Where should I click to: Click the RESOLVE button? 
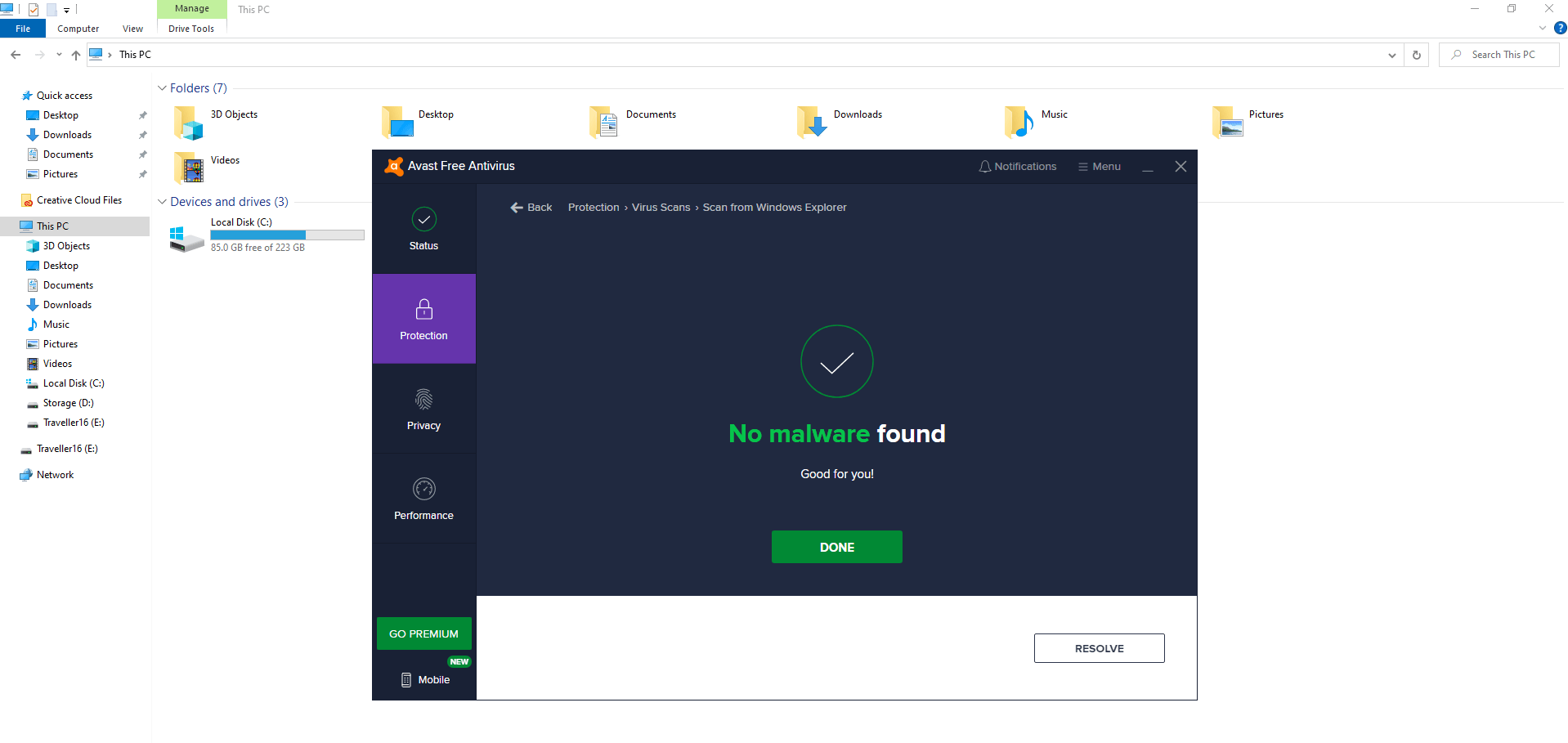point(1099,648)
